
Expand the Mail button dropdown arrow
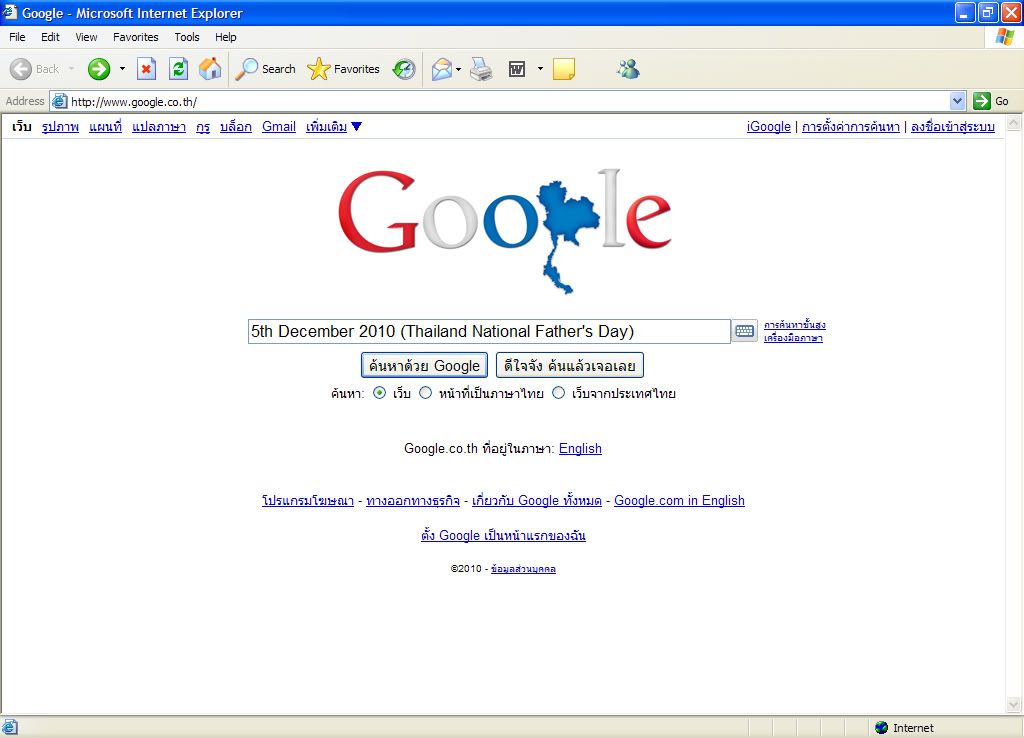[x=458, y=69]
